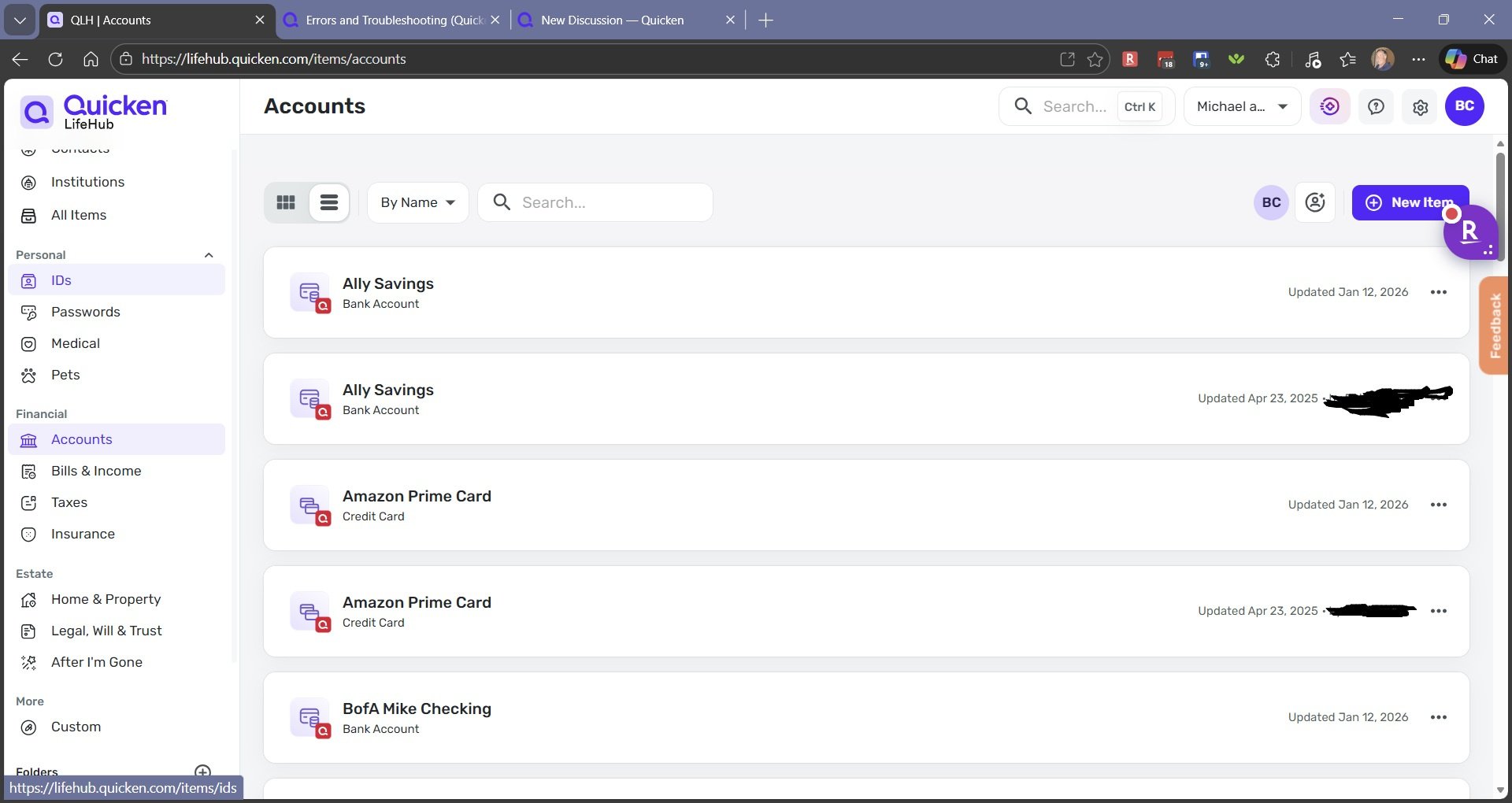1512x803 pixels.
Task: Bookmark this page with the star icon
Action: point(1095,59)
